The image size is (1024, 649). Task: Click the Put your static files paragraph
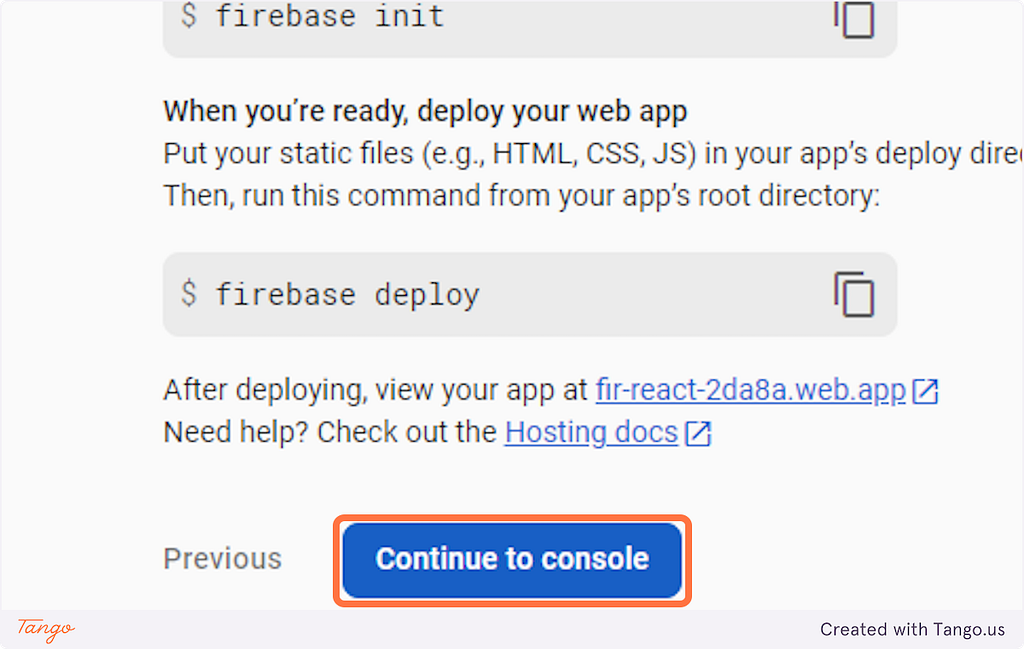click(x=593, y=154)
